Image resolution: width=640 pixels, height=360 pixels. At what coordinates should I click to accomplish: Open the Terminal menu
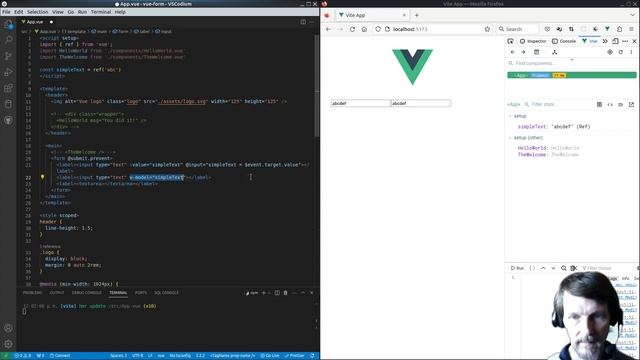pyautogui.click(x=101, y=12)
